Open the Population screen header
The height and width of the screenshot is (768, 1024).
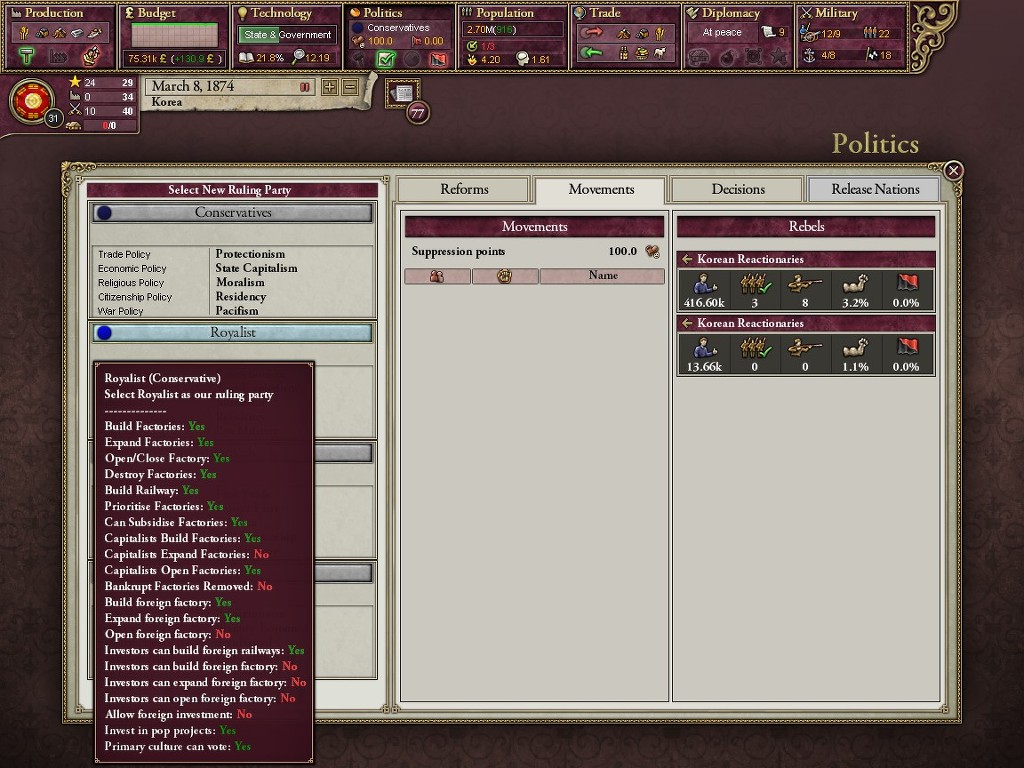click(505, 12)
